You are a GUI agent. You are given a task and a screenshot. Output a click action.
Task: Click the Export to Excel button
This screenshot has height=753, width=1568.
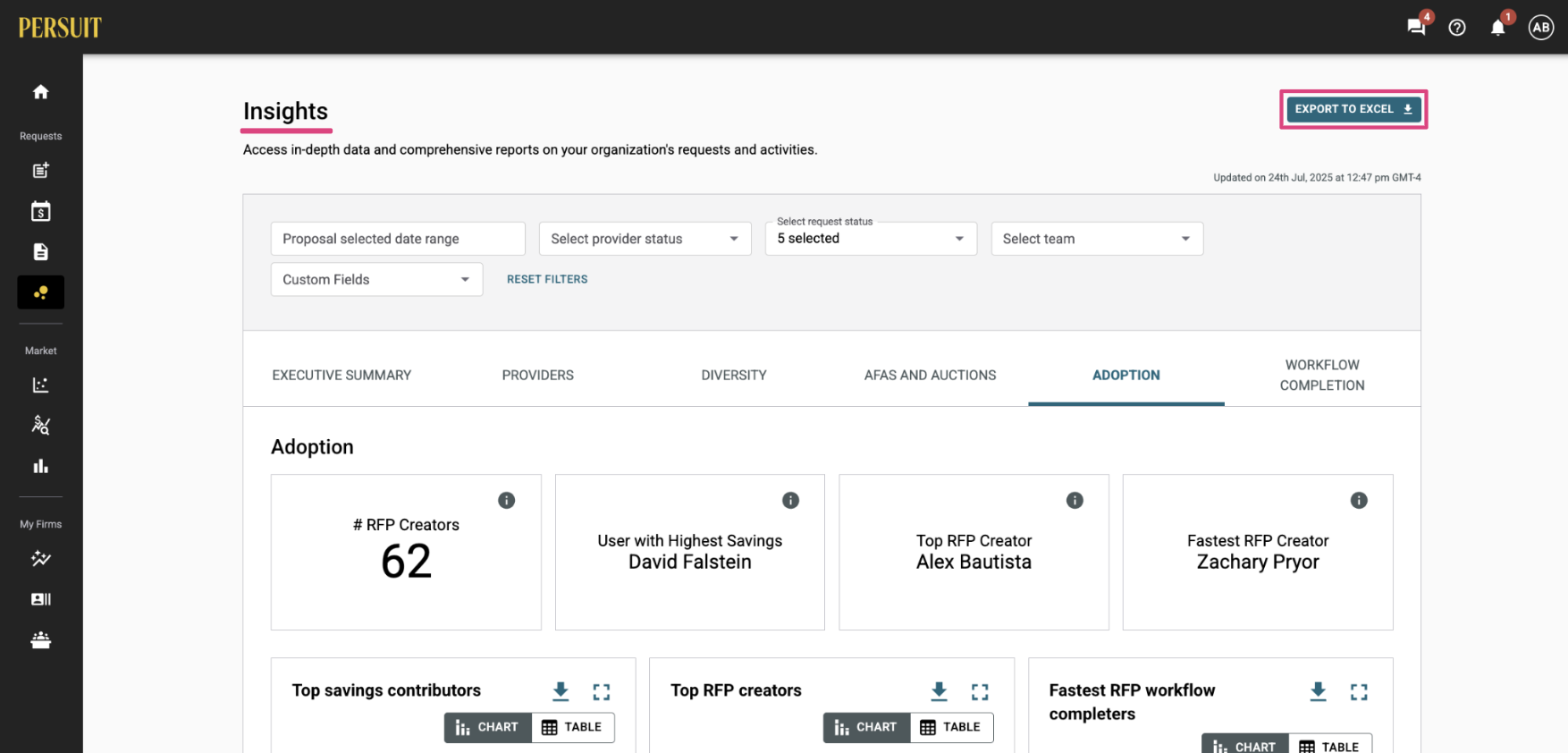click(x=1353, y=109)
